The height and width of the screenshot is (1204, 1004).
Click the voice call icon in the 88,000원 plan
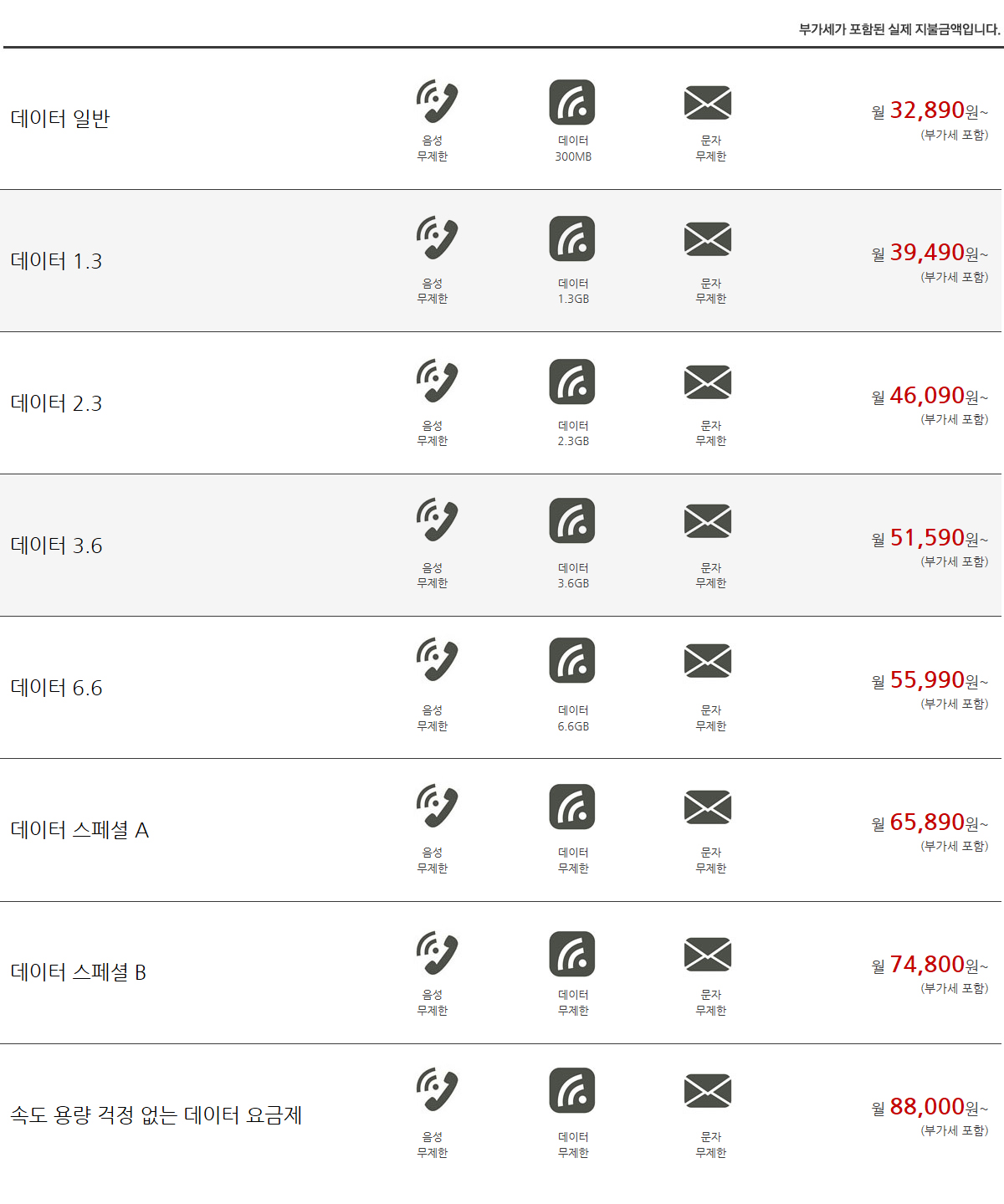(x=437, y=1089)
